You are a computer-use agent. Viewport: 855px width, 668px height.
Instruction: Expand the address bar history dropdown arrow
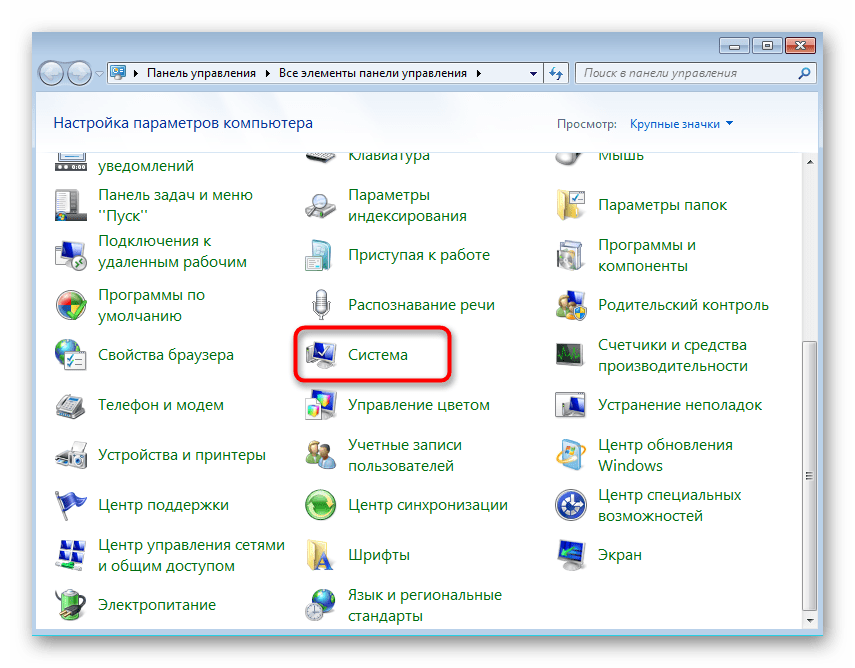point(533,74)
